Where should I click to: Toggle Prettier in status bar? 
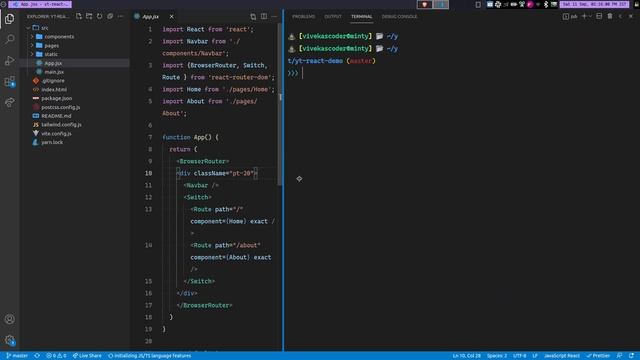pyautogui.click(x=598, y=356)
